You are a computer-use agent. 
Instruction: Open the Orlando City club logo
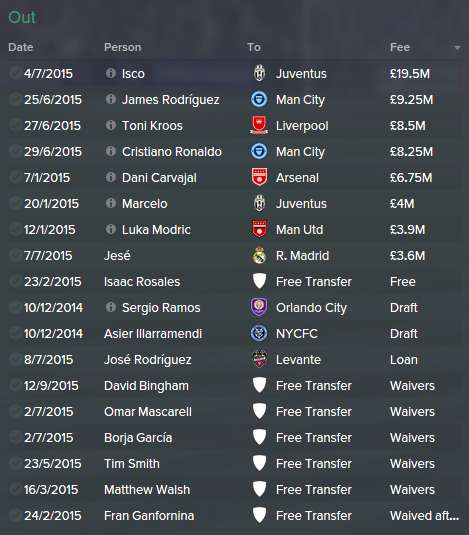tap(259, 307)
